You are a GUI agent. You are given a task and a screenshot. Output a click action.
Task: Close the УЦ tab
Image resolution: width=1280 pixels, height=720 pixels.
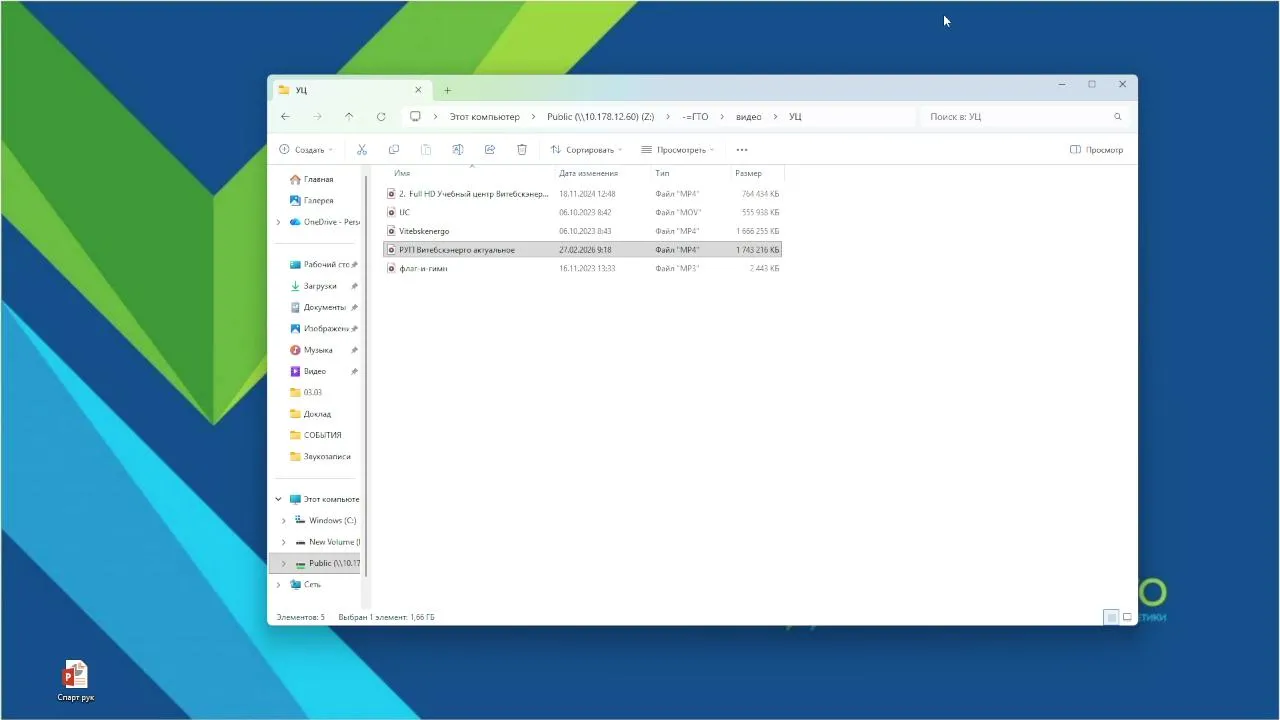tap(418, 90)
